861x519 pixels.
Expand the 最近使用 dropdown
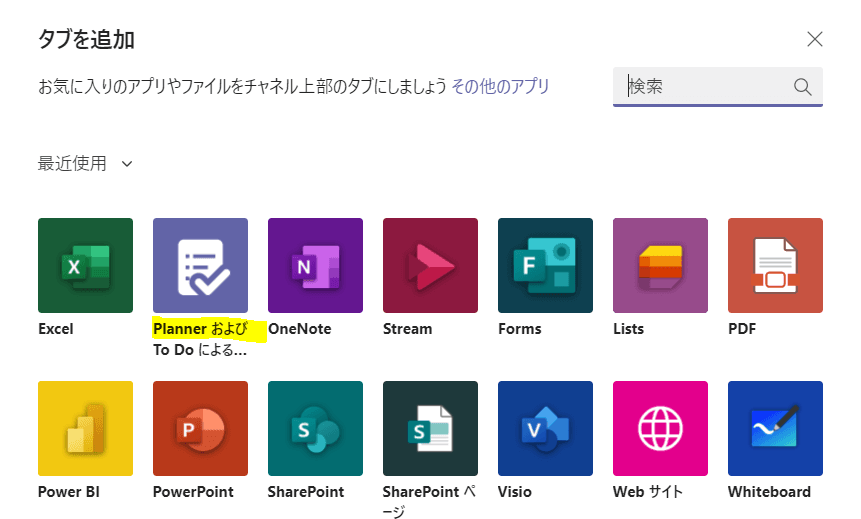85,163
